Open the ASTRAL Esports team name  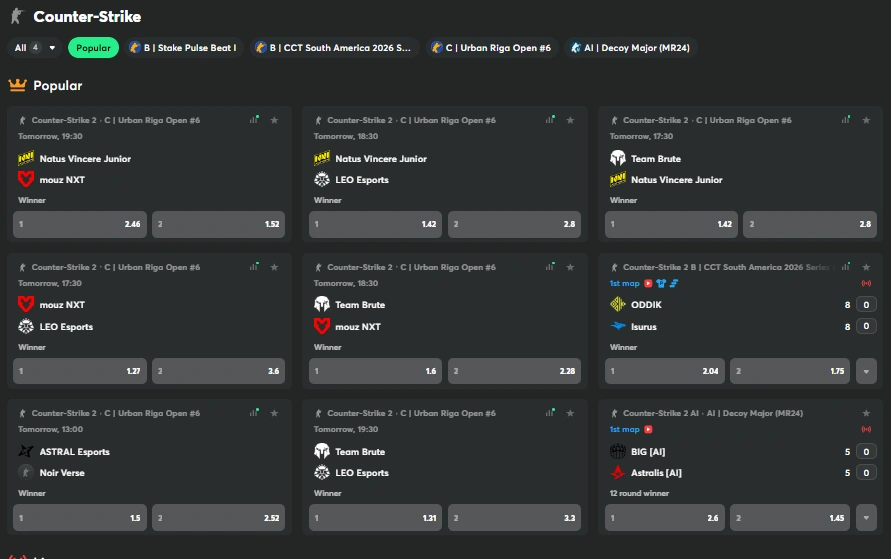(74, 452)
